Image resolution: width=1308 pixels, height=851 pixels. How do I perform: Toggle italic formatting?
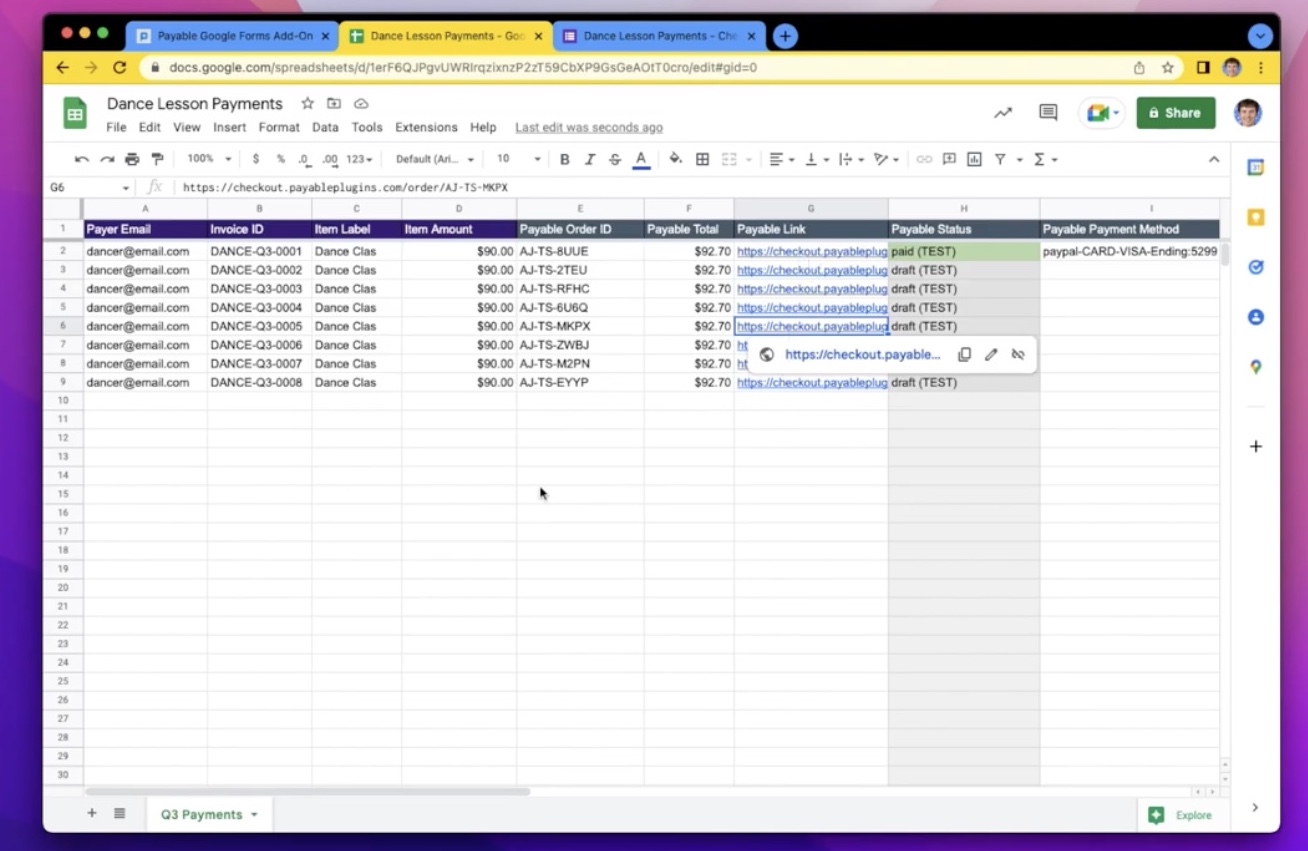[x=590, y=159]
